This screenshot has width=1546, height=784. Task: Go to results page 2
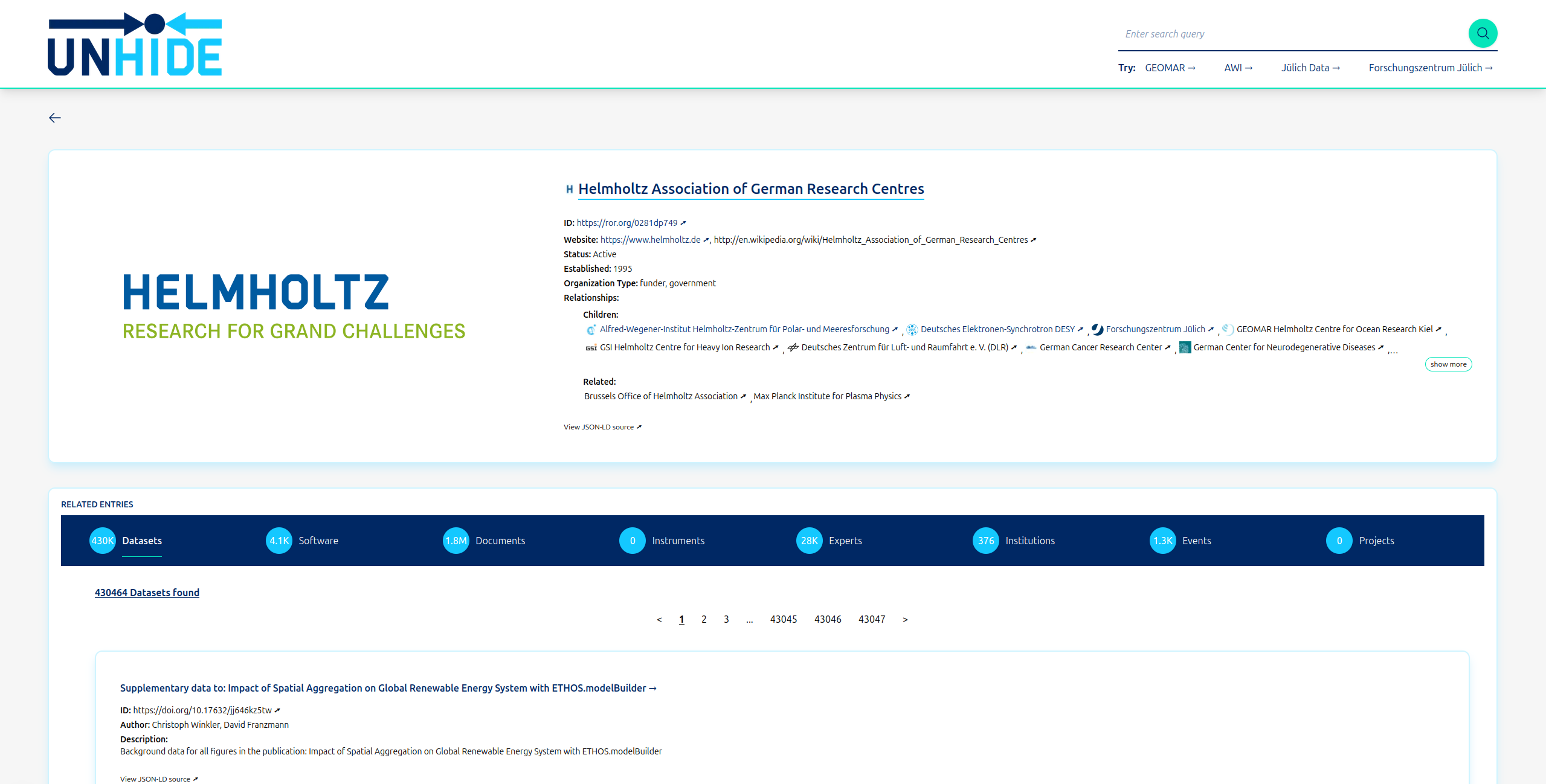[703, 619]
